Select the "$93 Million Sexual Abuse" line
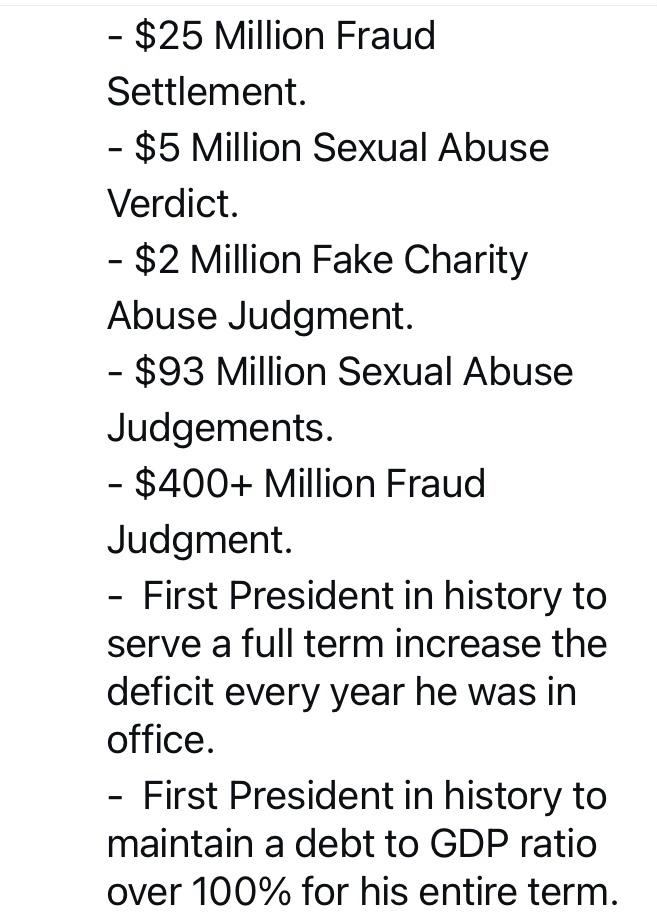 coord(340,372)
